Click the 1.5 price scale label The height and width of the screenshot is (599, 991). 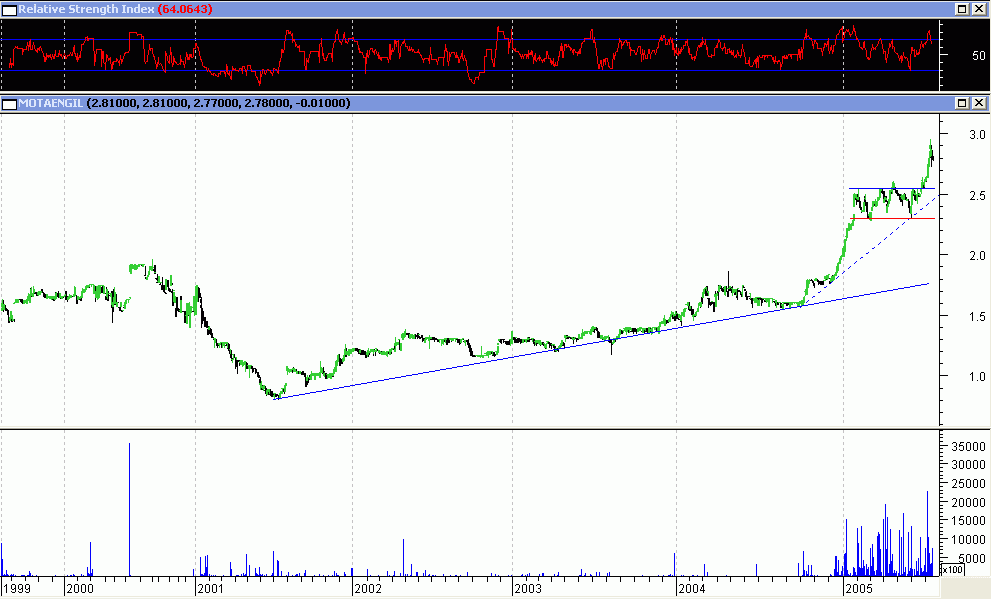click(x=977, y=317)
